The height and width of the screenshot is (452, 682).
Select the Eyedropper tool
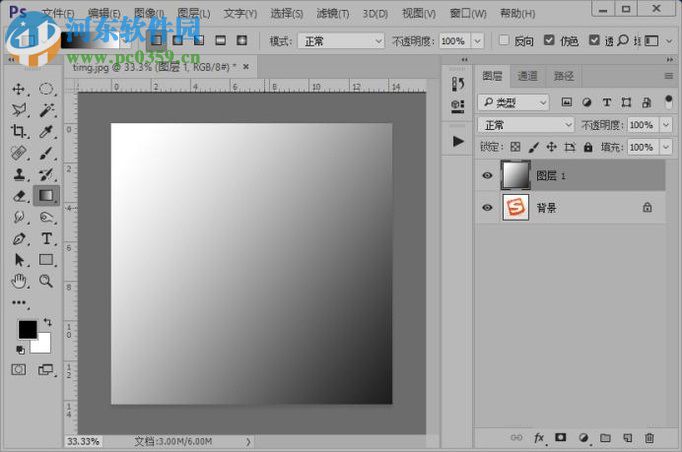(46, 132)
